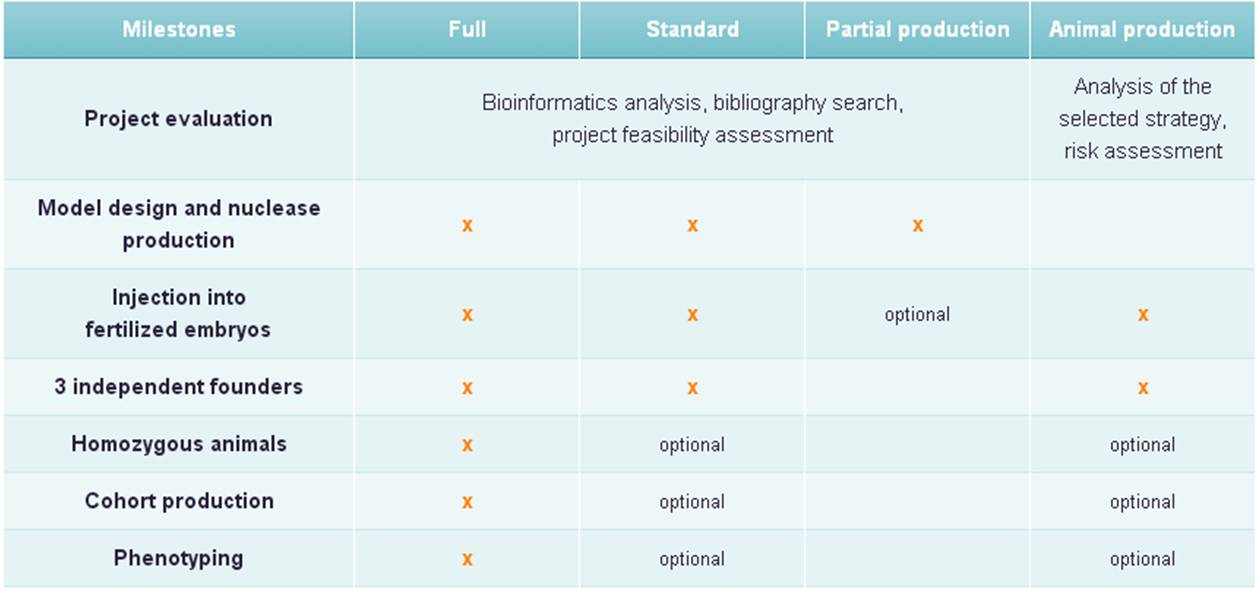1257x593 pixels.
Task: Click the x for 3 independent founders under Standard
Action: click(692, 388)
